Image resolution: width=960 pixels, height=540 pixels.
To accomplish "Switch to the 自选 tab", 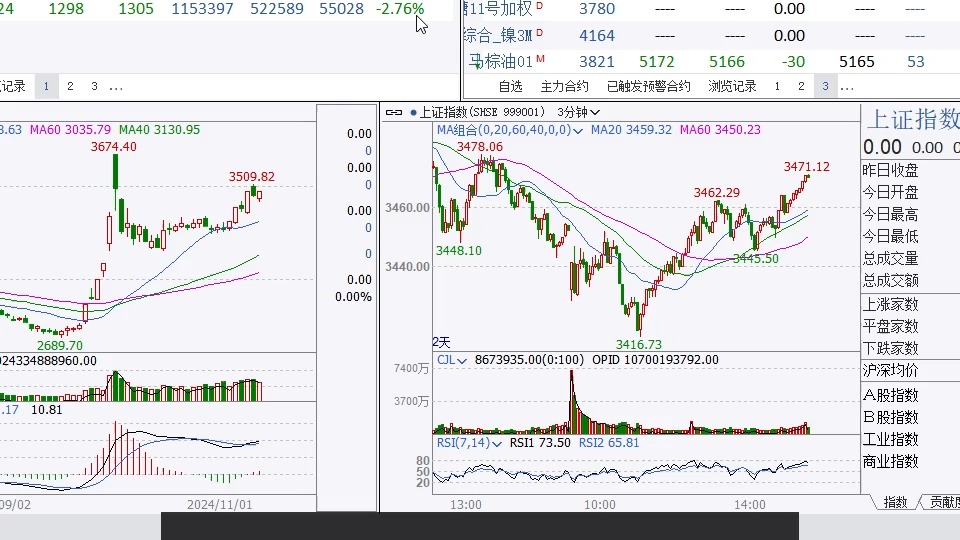I will (x=510, y=86).
